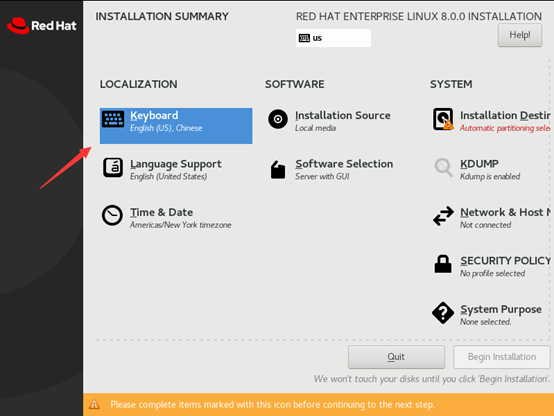Open the Software Selection title
The image size is (554, 416).
click(x=344, y=164)
